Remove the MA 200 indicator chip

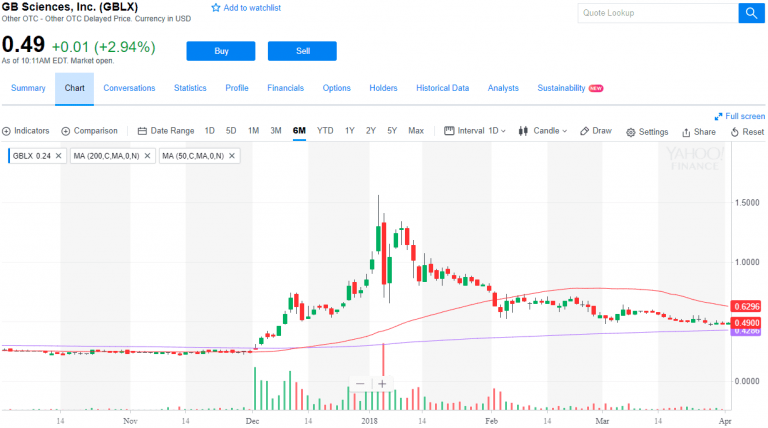coord(147,156)
